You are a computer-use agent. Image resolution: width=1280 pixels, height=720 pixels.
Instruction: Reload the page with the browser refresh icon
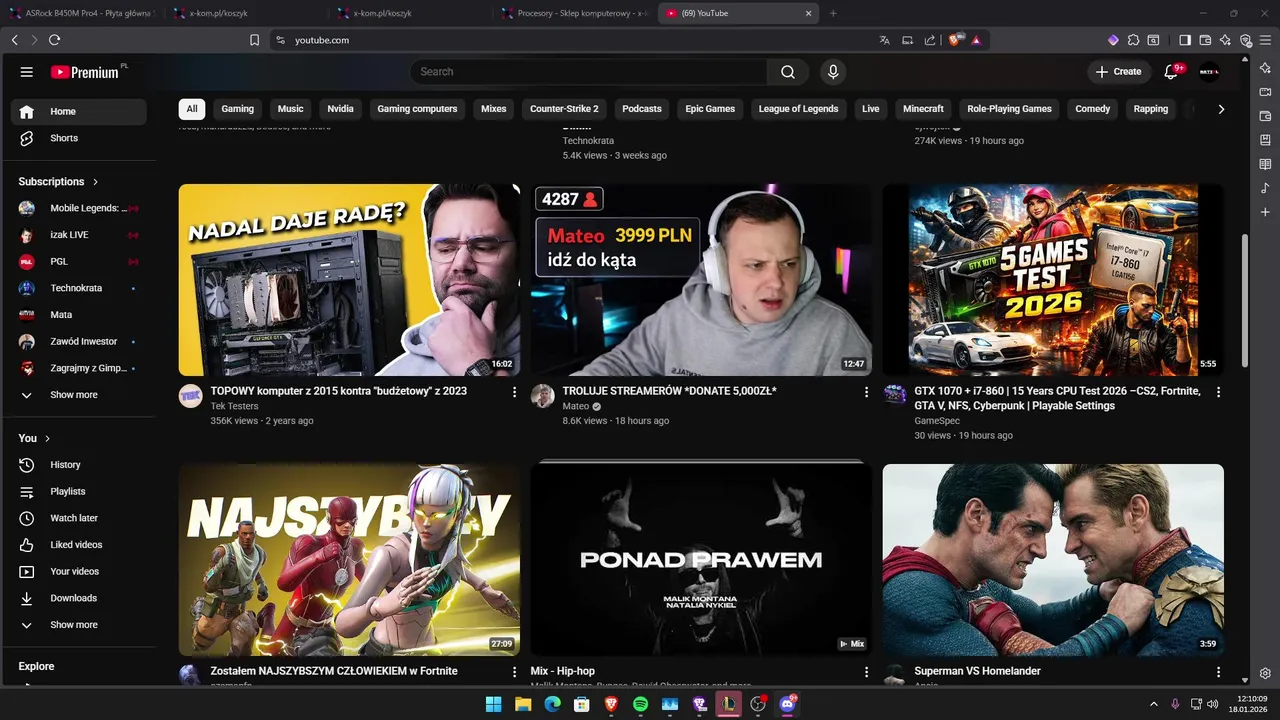click(54, 40)
